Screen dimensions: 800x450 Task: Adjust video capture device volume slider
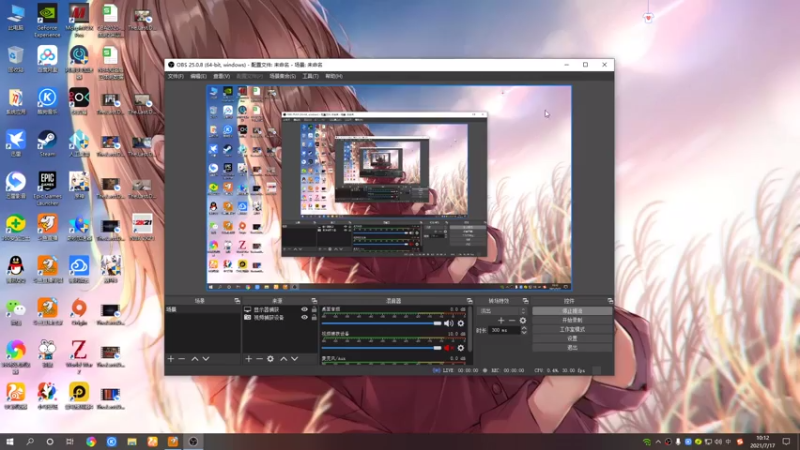tap(381, 348)
